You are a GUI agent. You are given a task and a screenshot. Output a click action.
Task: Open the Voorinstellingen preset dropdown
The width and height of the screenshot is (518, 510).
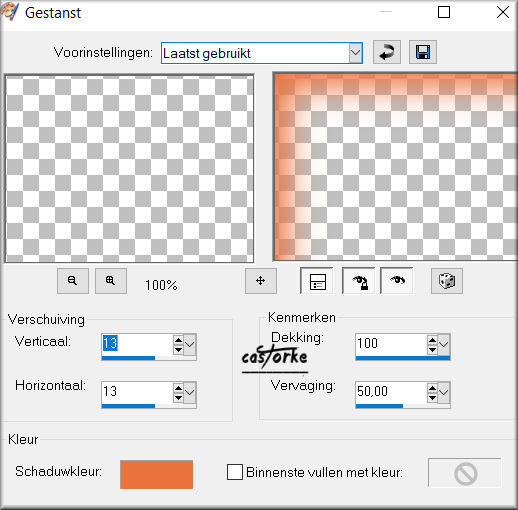coord(356,53)
